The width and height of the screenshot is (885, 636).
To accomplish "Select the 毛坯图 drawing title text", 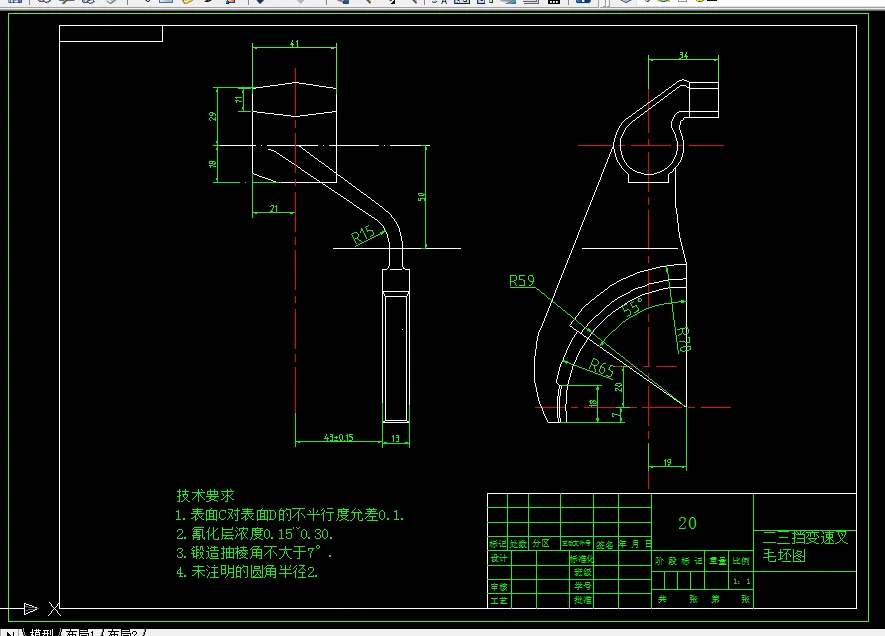I will [x=784, y=555].
